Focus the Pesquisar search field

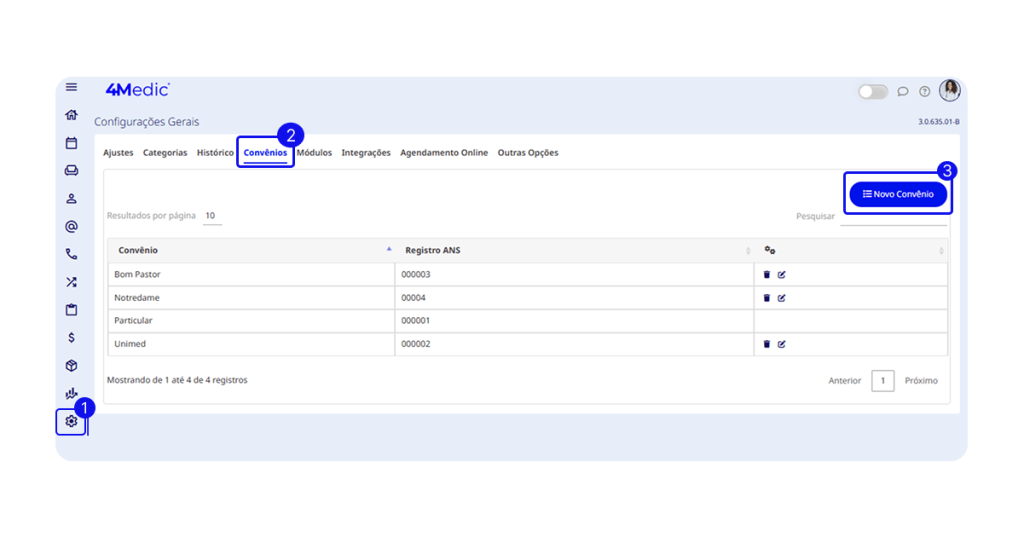892,216
